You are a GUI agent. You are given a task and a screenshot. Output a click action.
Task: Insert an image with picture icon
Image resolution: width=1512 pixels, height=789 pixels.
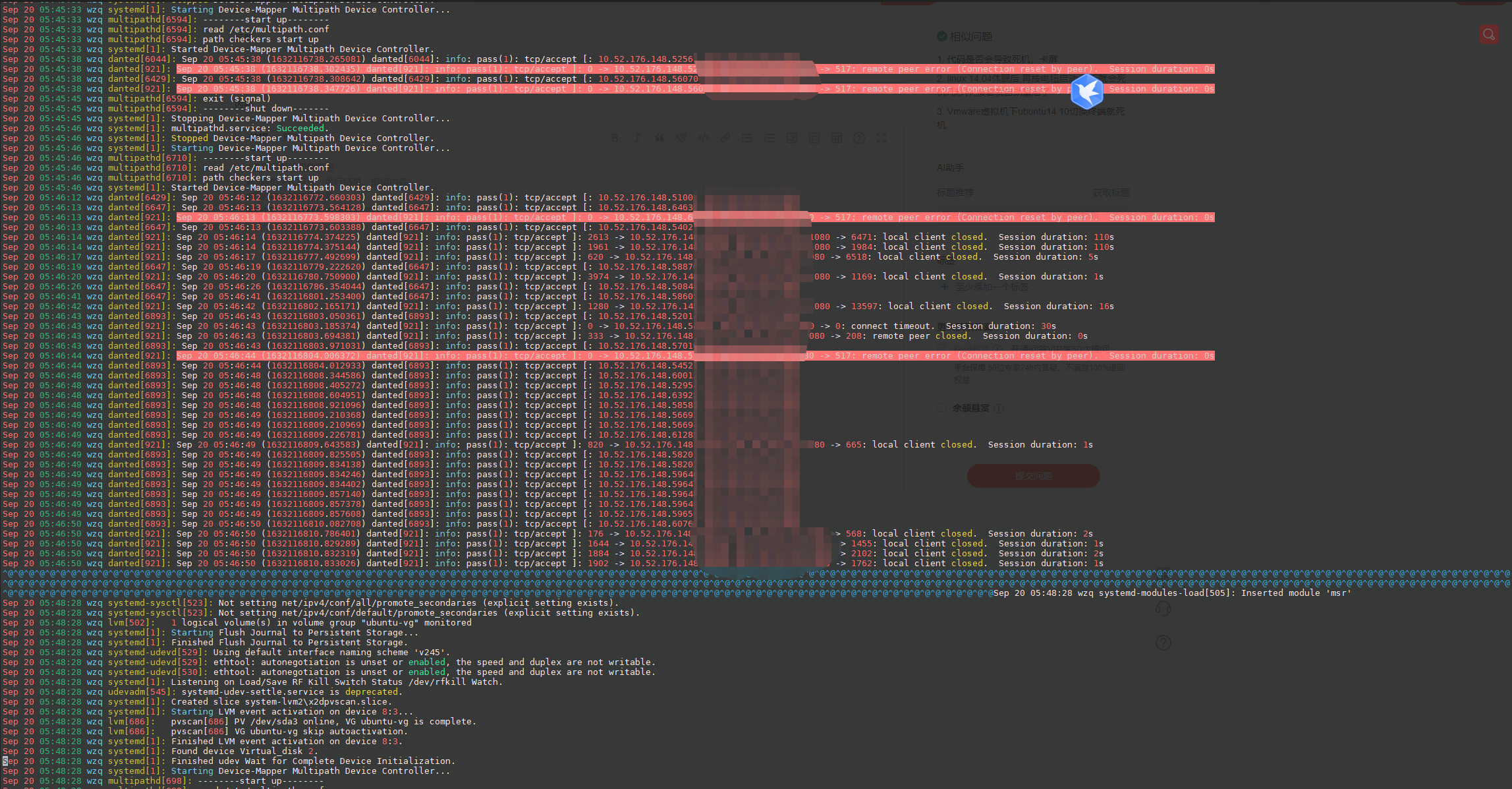pyautogui.click(x=792, y=138)
